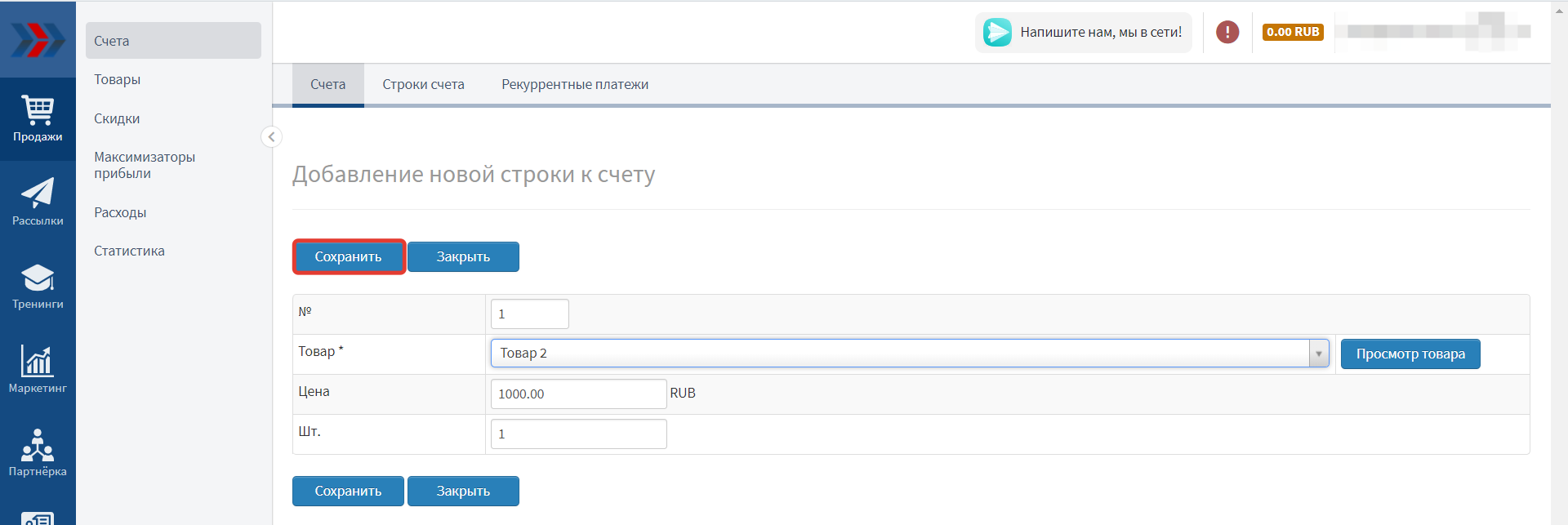
Task: Focus the Цена price input field
Action: click(x=578, y=394)
